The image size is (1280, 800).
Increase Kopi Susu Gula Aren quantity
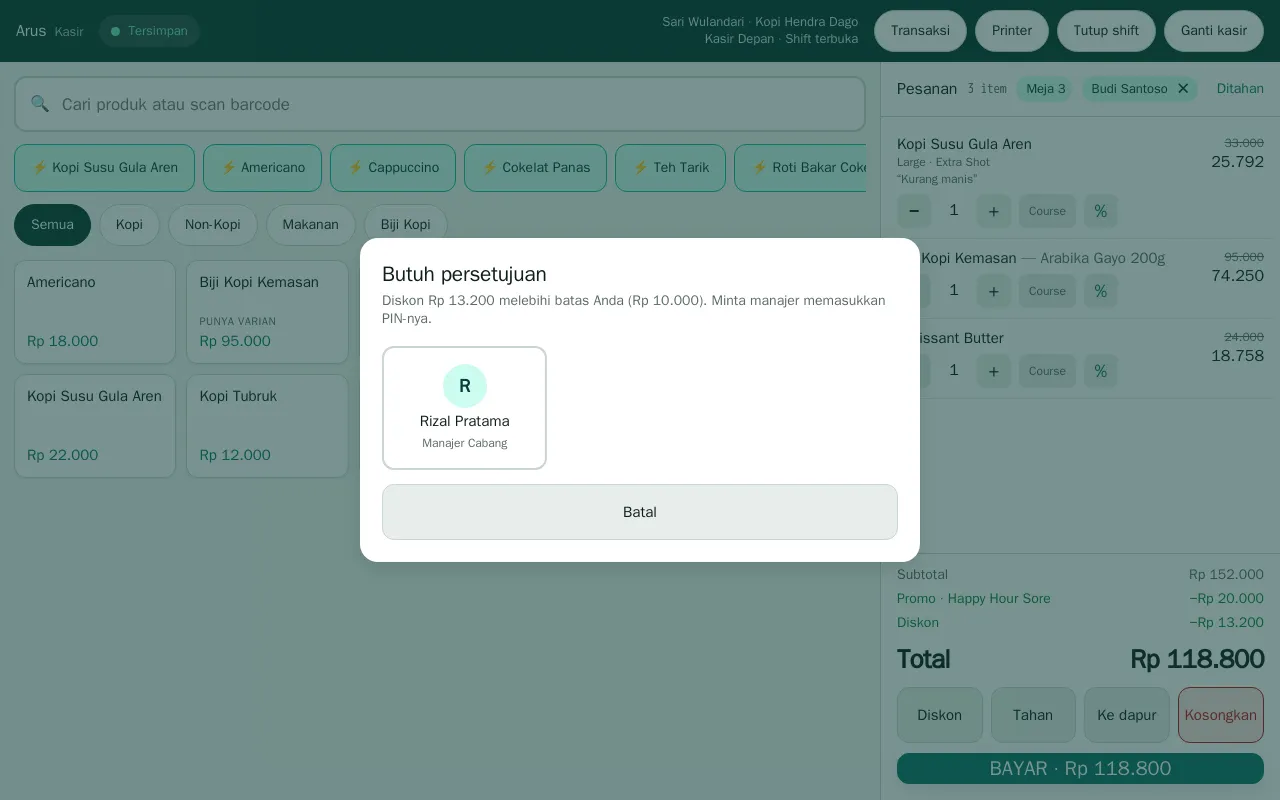pyautogui.click(x=993, y=211)
